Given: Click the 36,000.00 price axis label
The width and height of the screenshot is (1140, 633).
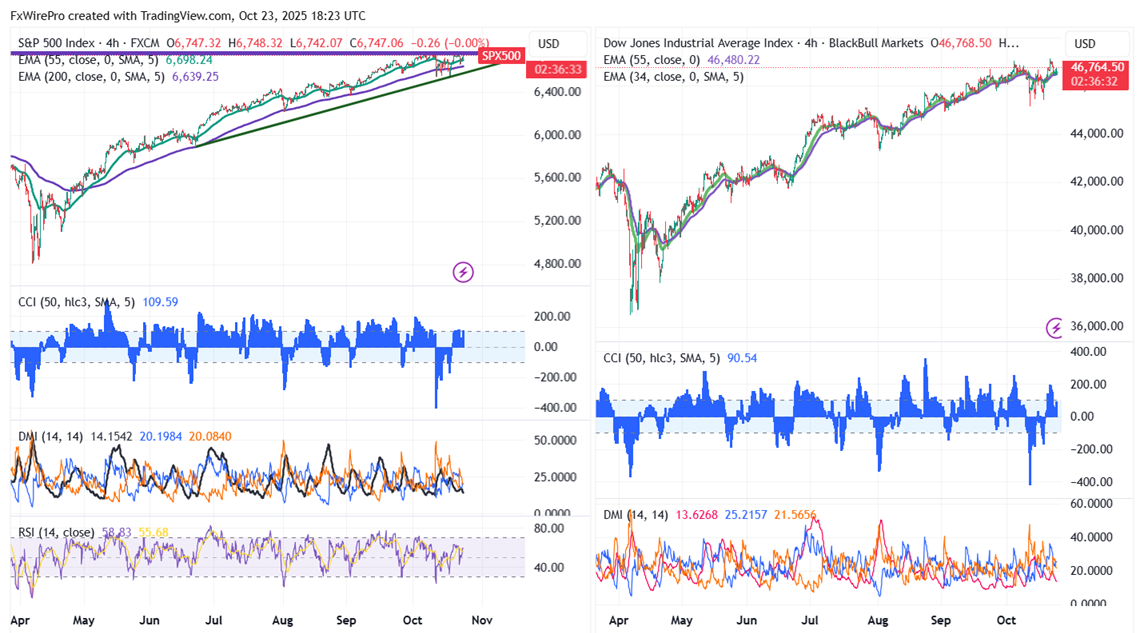Looking at the screenshot, I should point(1097,326).
